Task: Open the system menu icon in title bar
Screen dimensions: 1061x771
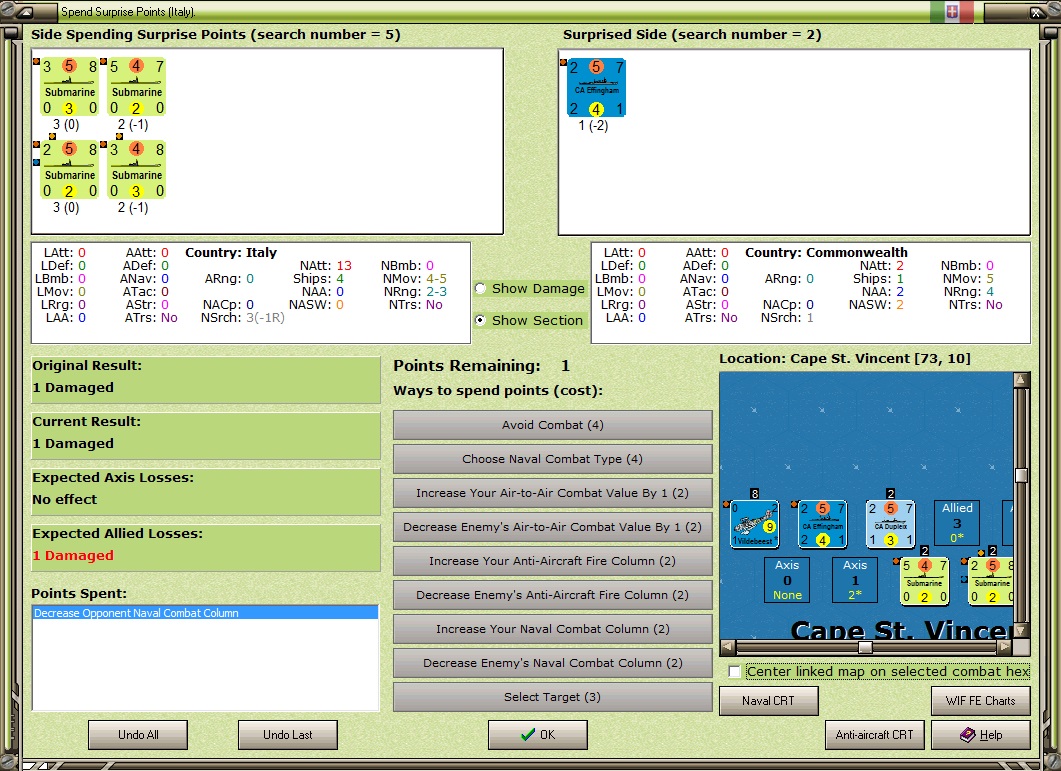Action: point(25,12)
